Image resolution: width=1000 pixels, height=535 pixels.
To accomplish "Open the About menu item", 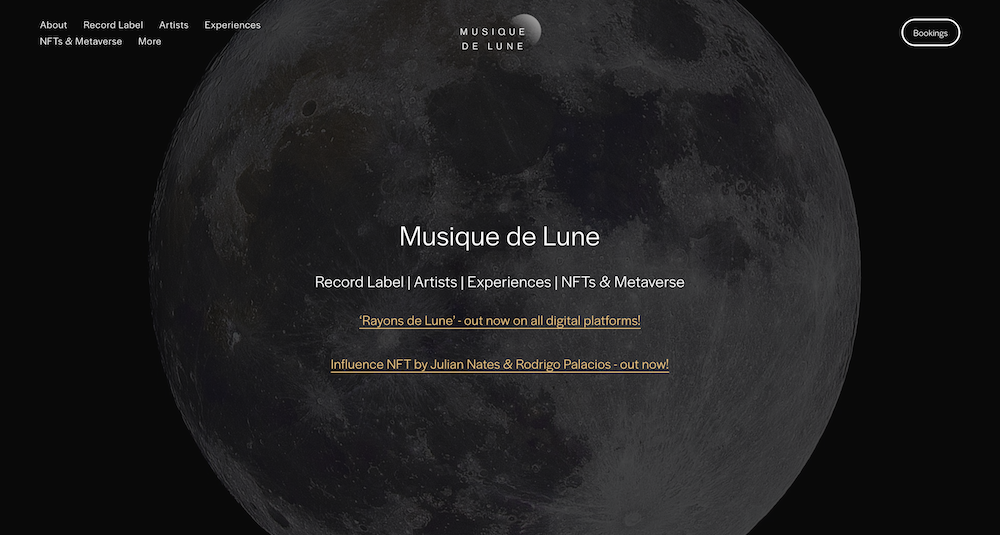I will (x=53, y=25).
